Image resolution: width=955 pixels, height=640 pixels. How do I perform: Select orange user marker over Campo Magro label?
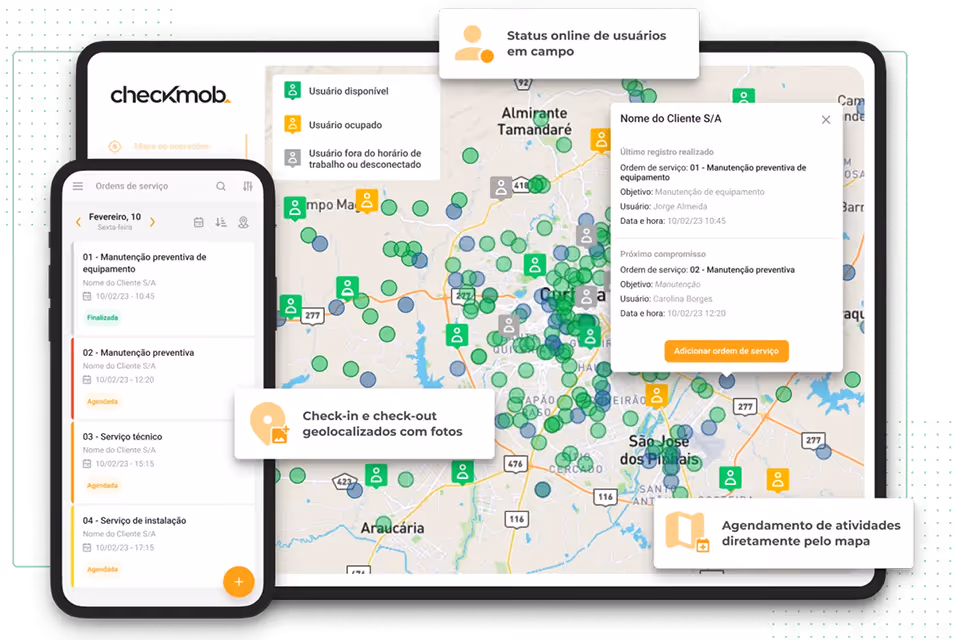367,200
